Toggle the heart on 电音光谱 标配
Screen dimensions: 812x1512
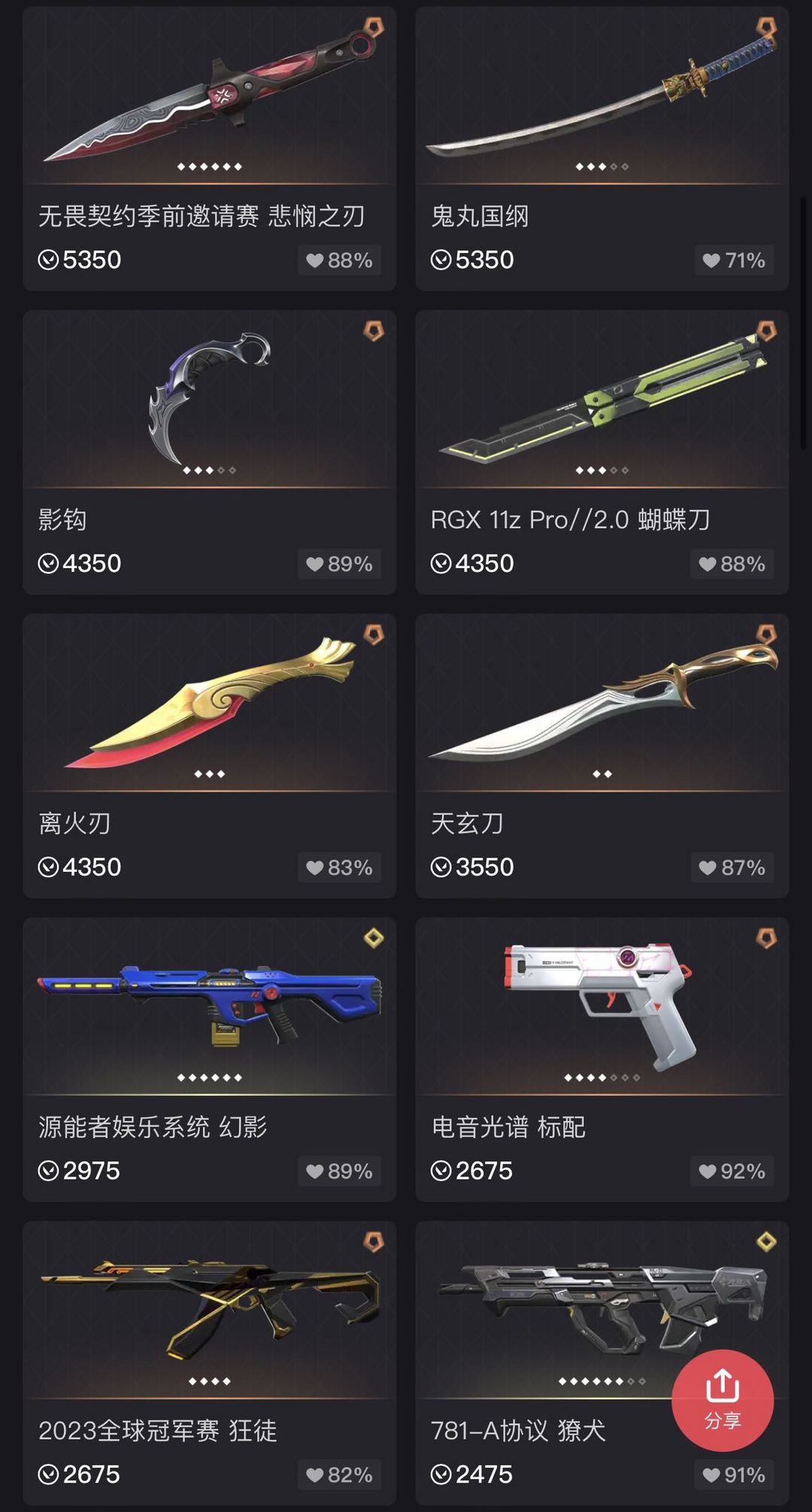(732, 1171)
